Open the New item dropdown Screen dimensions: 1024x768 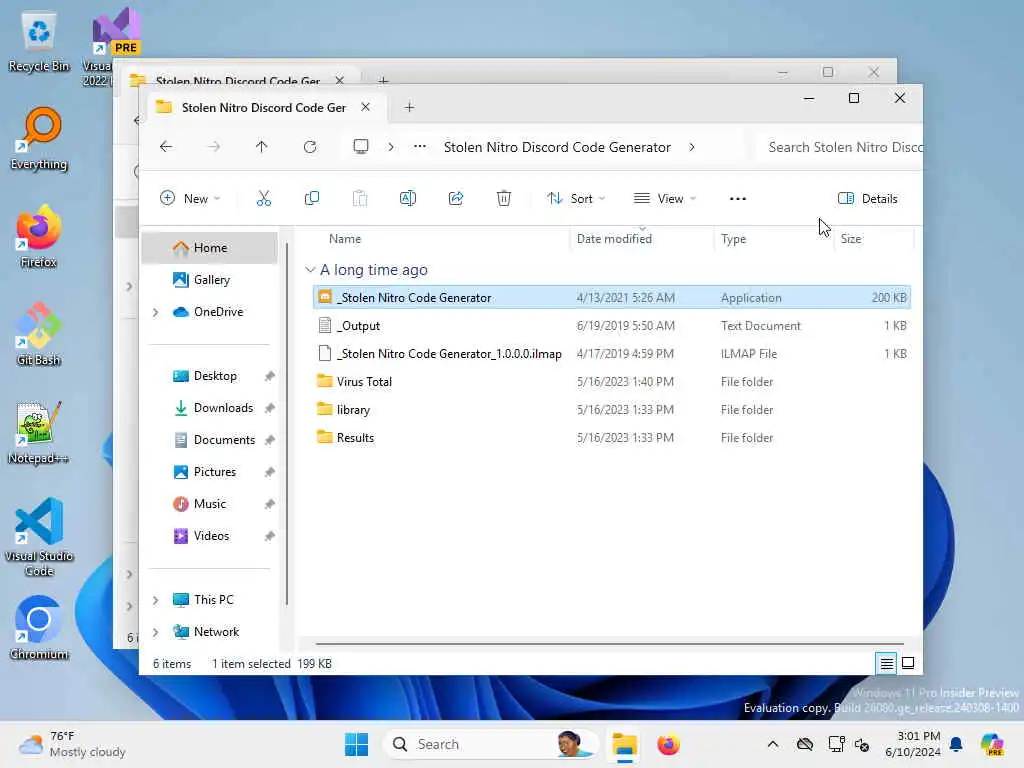point(190,199)
